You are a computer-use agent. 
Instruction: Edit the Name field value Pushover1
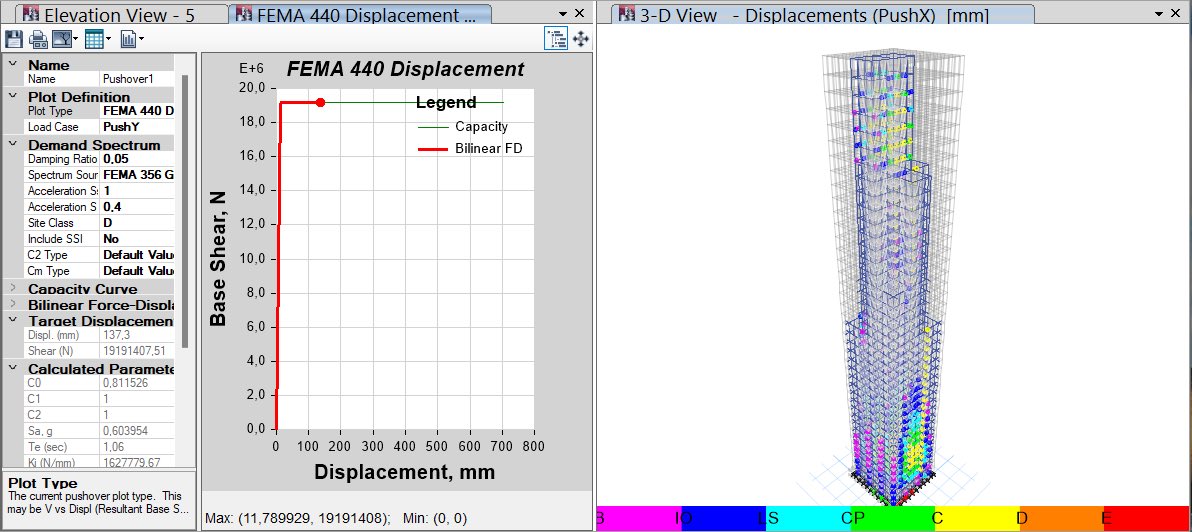click(x=138, y=79)
